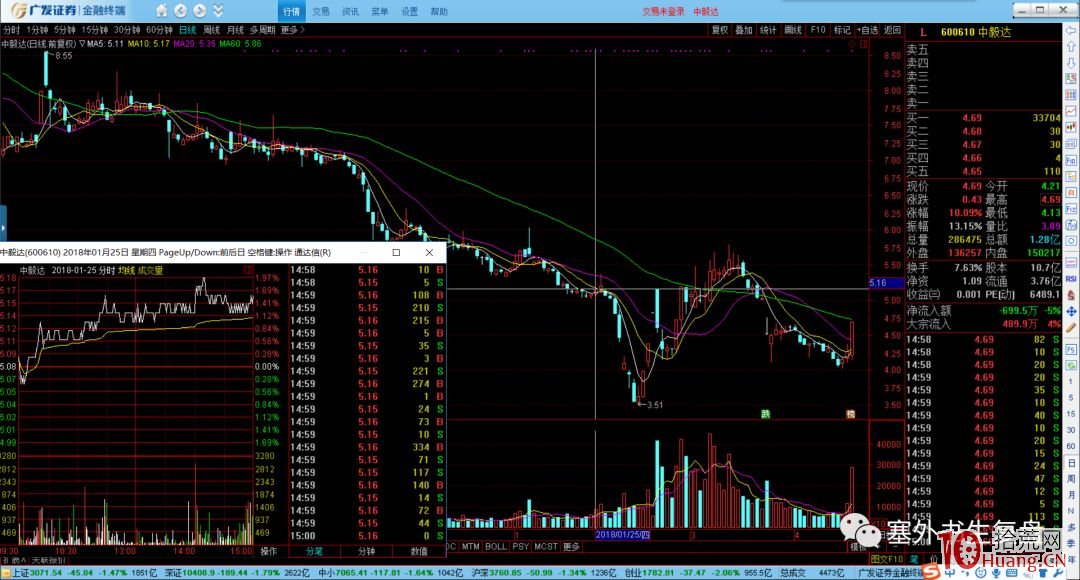Expand the 更多 periods list
1080x580 pixels.
click(292, 30)
